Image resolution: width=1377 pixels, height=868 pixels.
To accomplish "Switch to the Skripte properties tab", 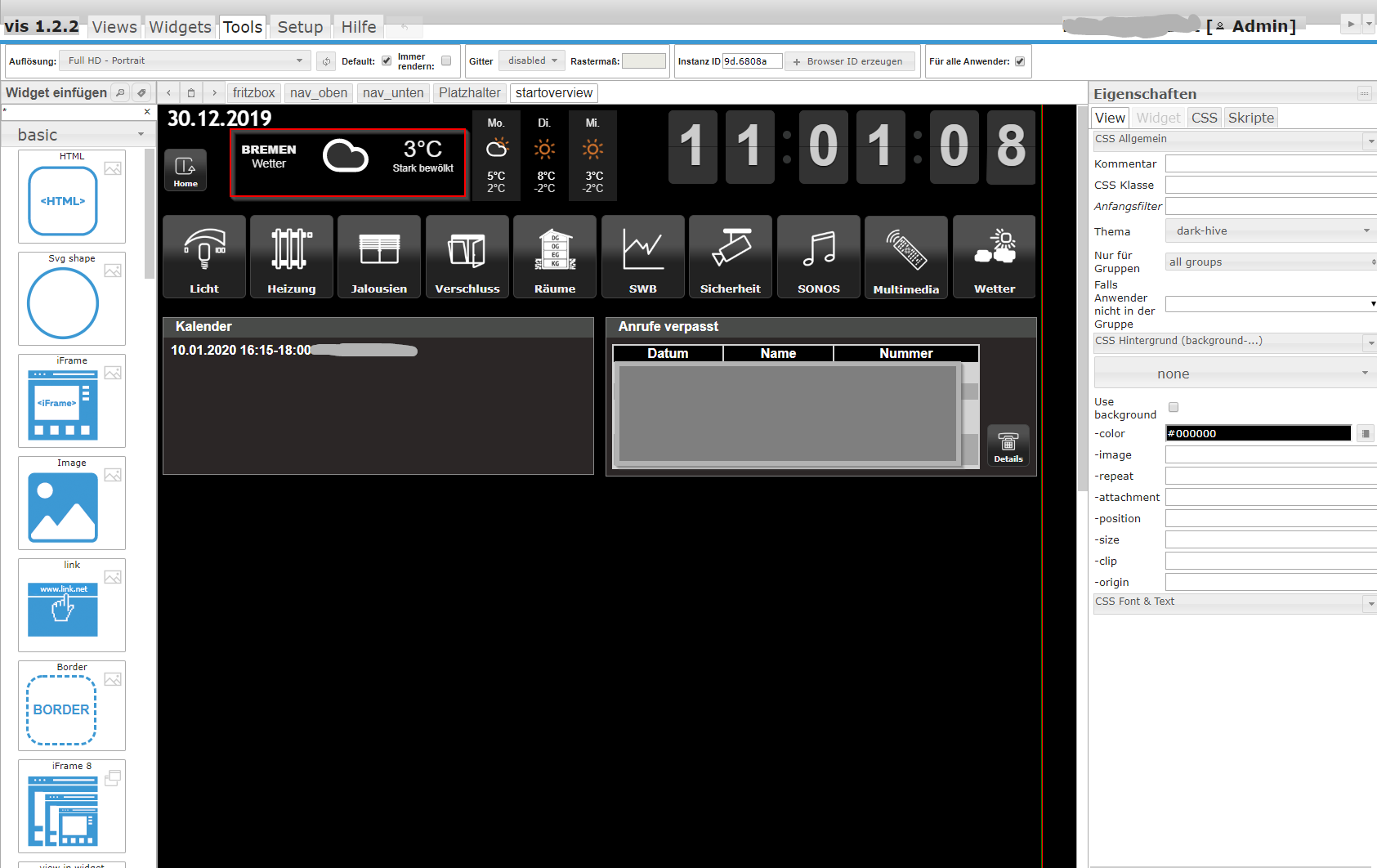I will pos(1250,118).
